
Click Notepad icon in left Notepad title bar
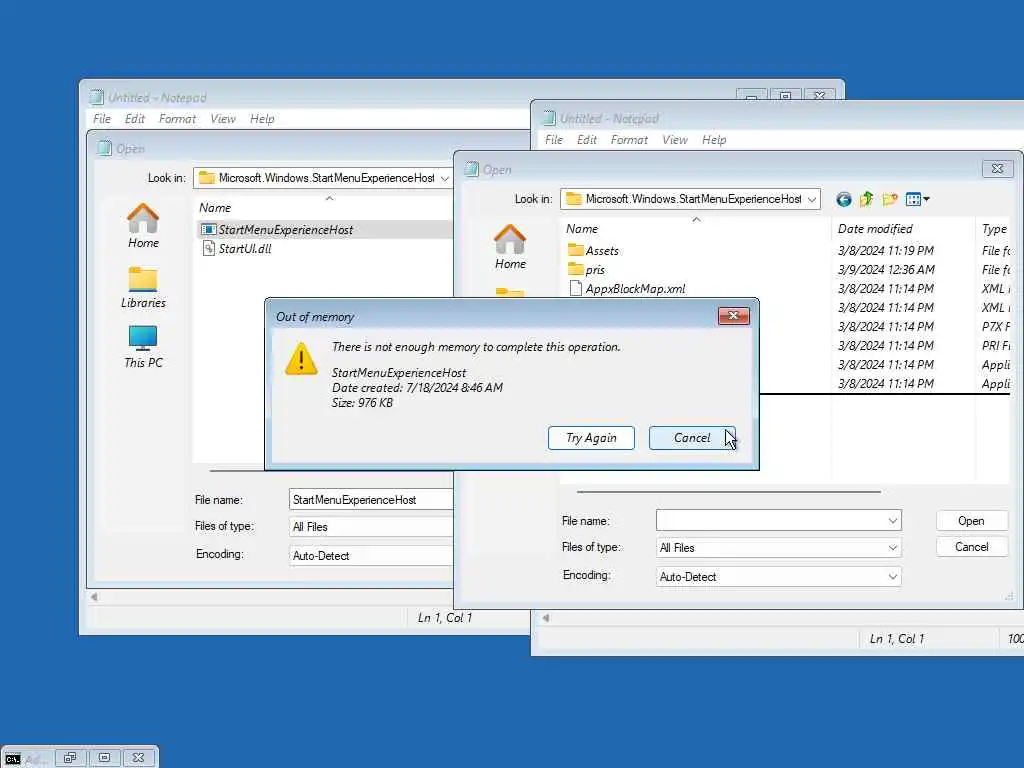point(96,97)
